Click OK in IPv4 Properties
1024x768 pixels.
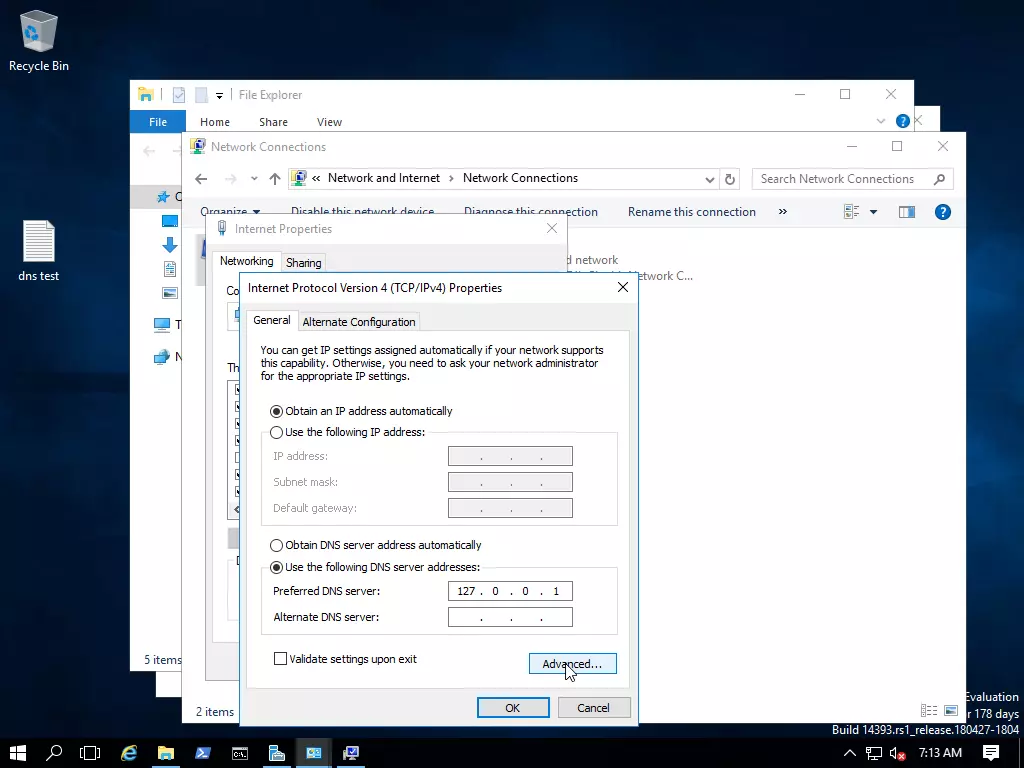[513, 707]
